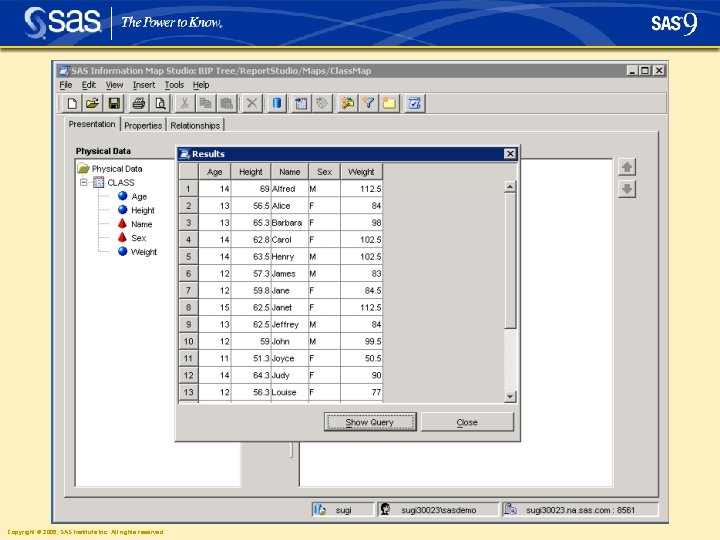Viewport: 720px width, 540px height.
Task: Click the Delete X toolbar icon
Action: point(252,103)
